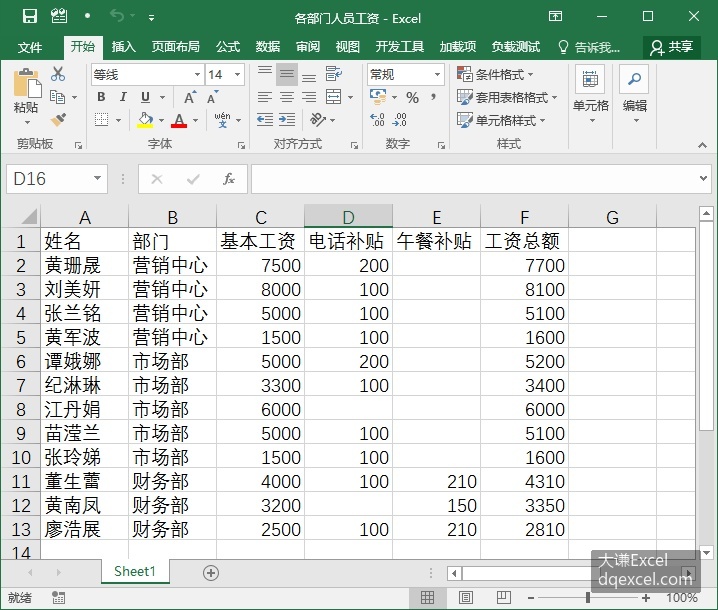This screenshot has height=610, width=718.
Task: Toggle Bold formatting
Action: pos(101,97)
